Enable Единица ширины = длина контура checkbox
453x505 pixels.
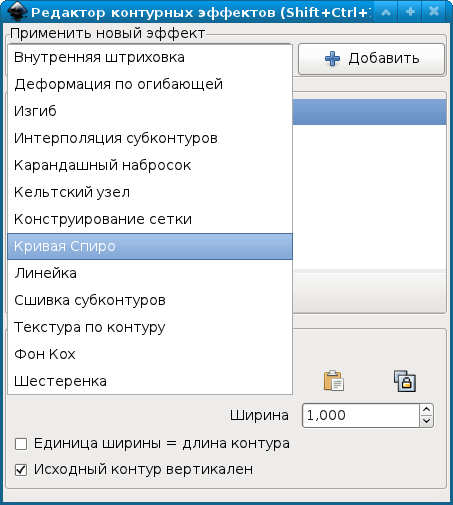[21, 444]
